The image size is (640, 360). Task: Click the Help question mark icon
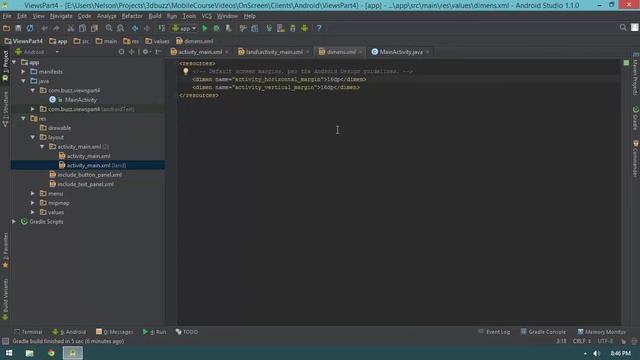click(x=319, y=28)
